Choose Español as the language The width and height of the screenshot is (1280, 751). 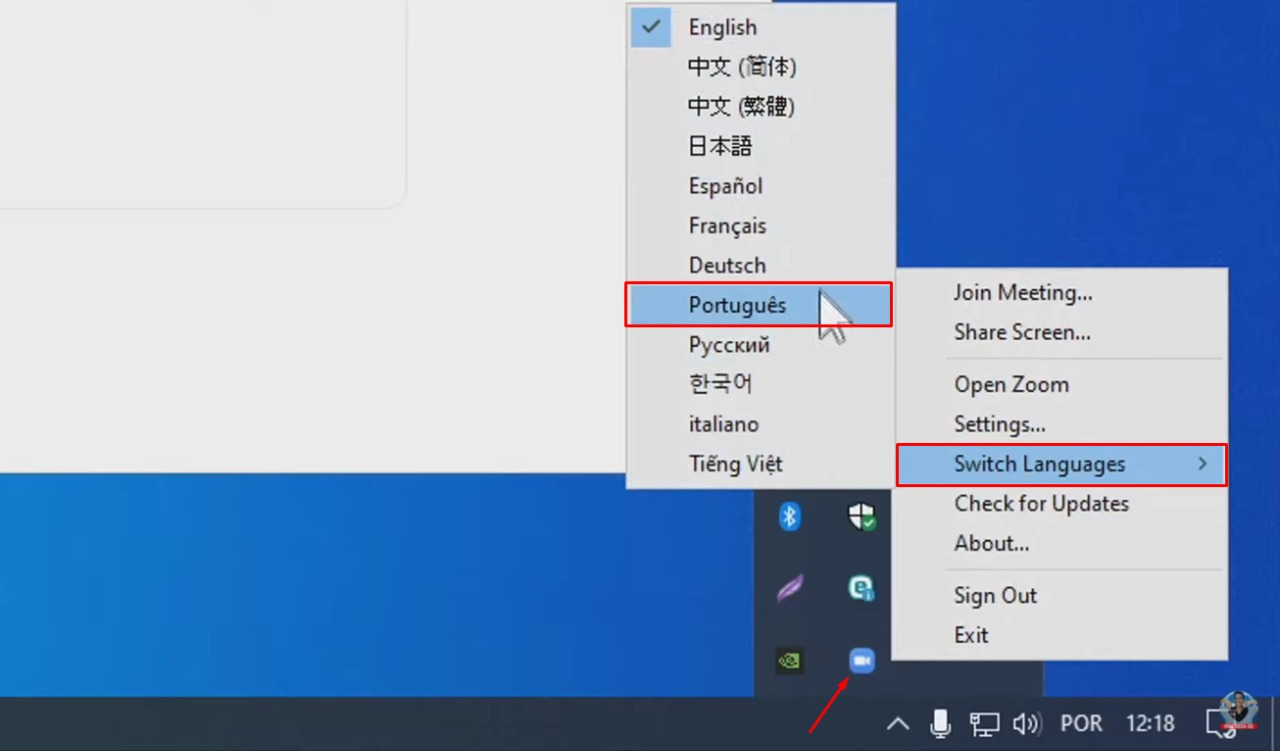pyautogui.click(x=725, y=186)
